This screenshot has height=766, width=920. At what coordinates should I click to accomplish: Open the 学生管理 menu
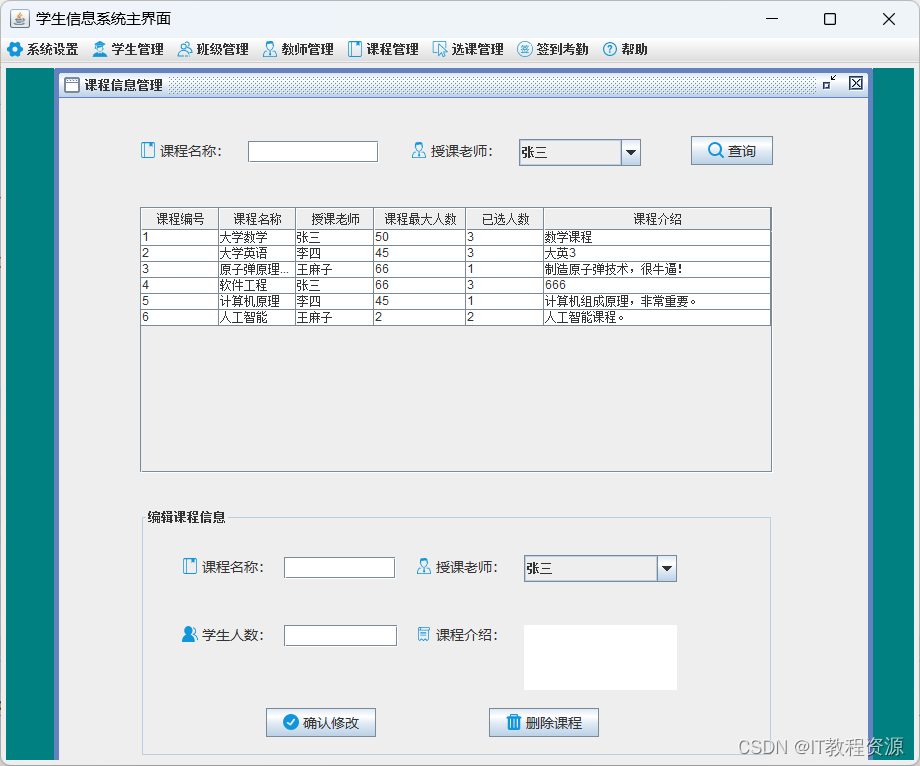(x=128, y=49)
